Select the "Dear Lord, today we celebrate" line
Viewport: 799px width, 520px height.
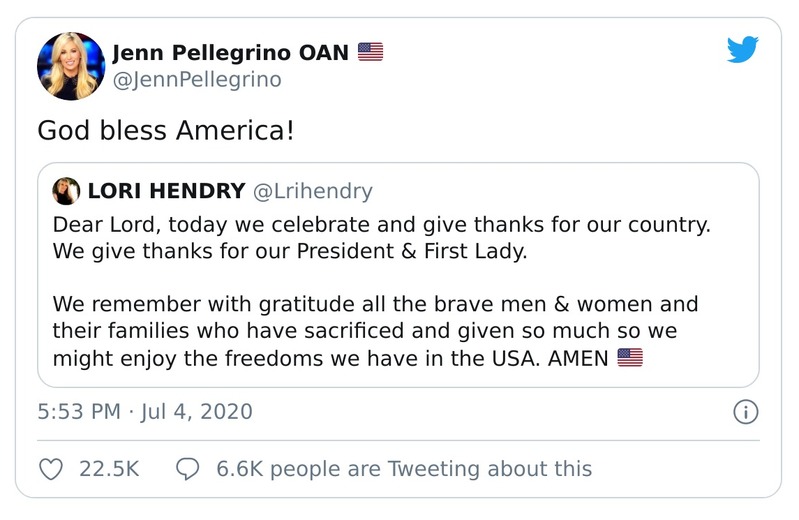pyautogui.click(x=381, y=224)
